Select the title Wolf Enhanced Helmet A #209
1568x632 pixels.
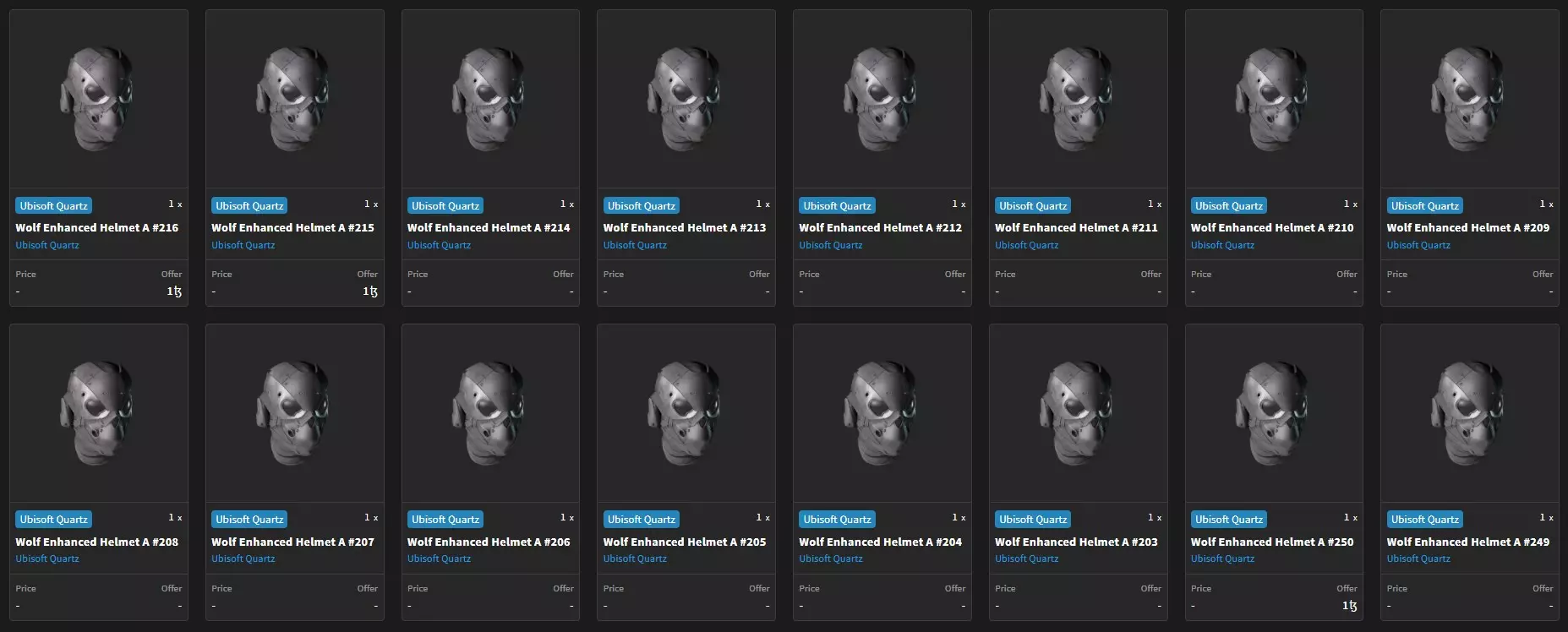pyautogui.click(x=1468, y=227)
